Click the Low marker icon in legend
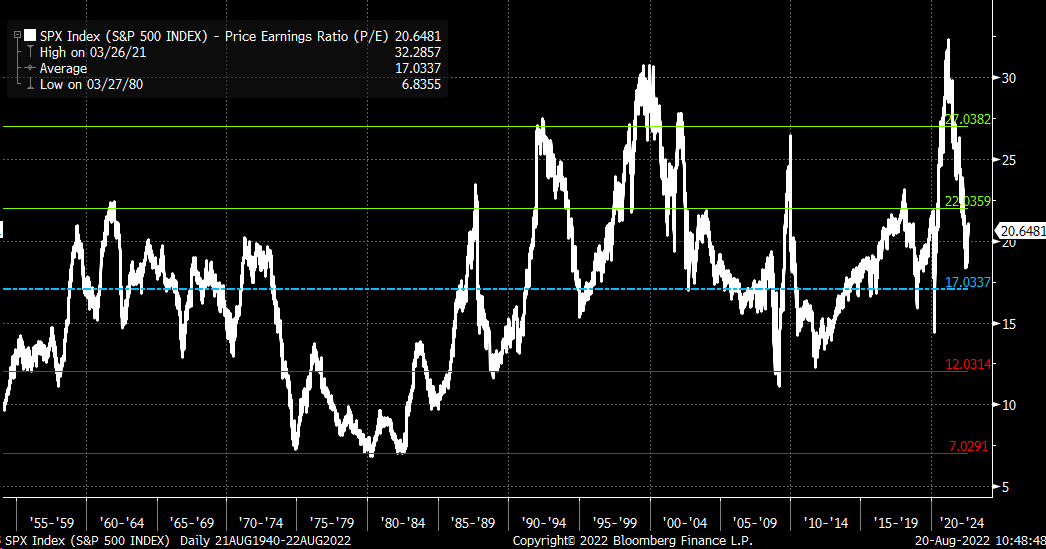 (29, 84)
